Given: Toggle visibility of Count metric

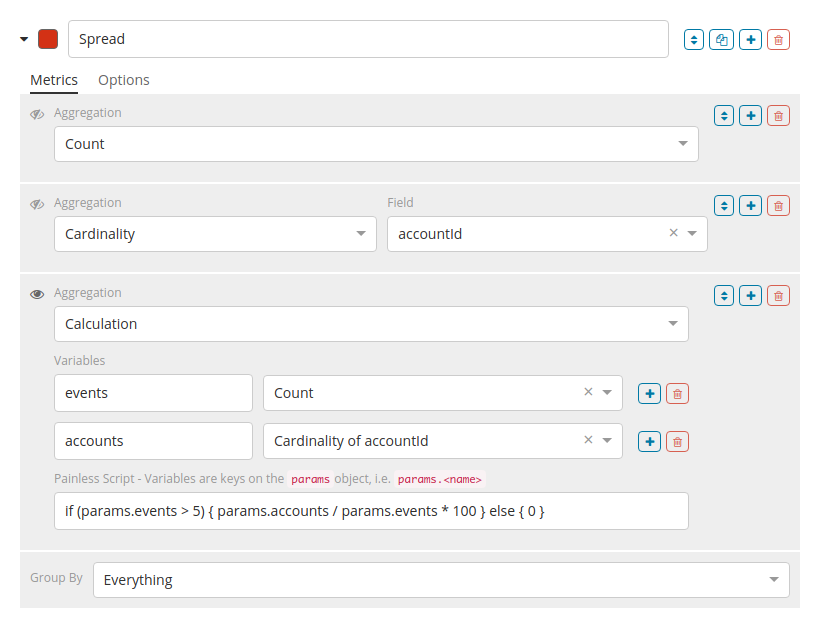Looking at the screenshot, I should [x=38, y=114].
